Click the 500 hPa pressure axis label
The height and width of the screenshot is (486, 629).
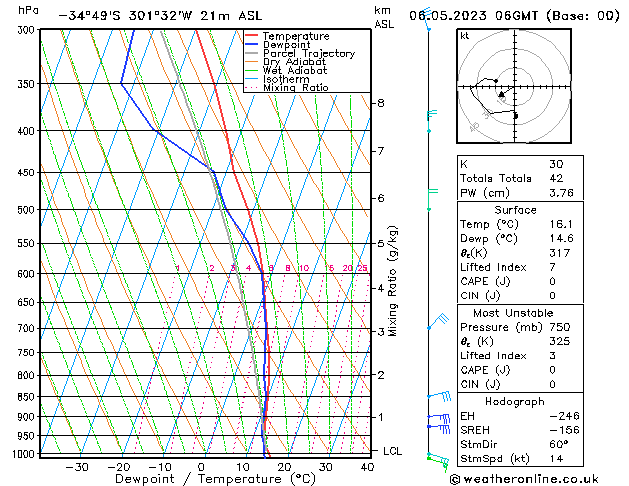click(26, 210)
